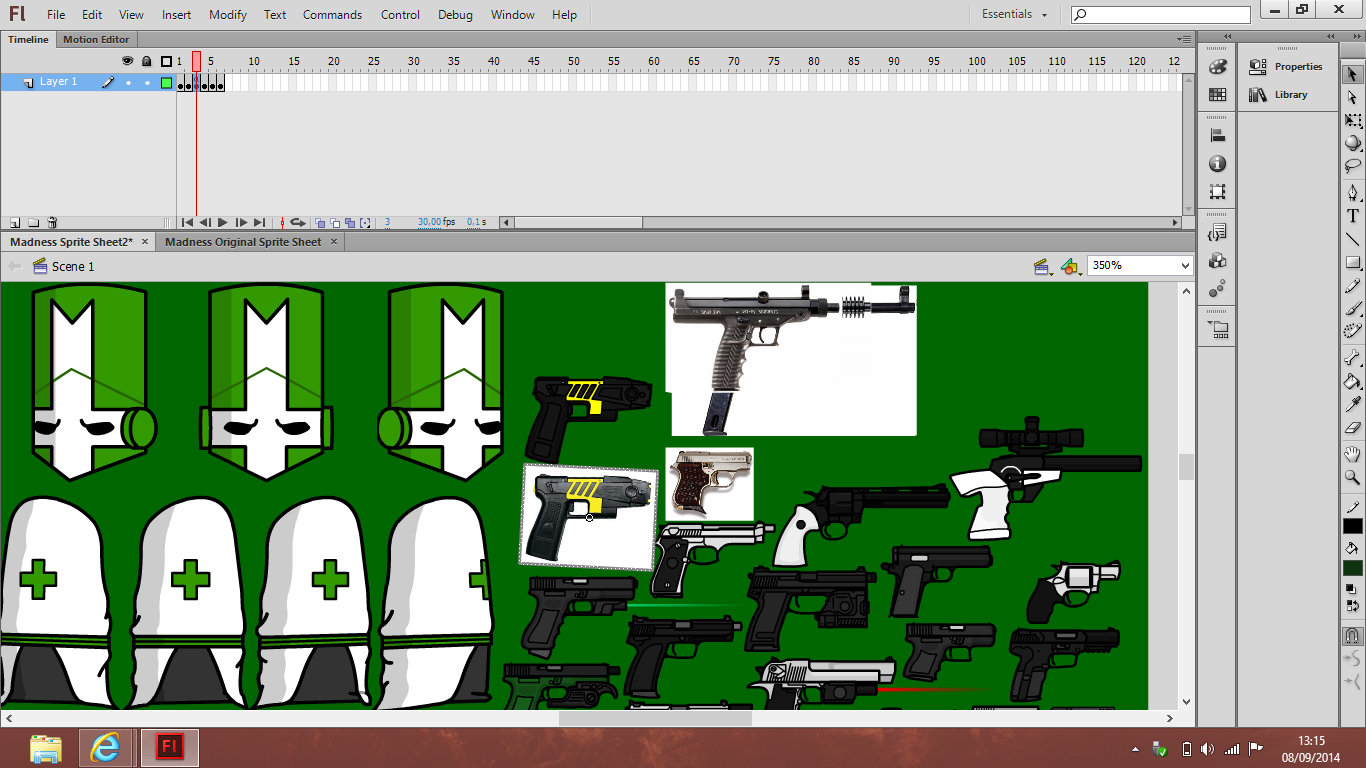Select the Eraser tool
The height and width of the screenshot is (768, 1366).
coord(1352,428)
